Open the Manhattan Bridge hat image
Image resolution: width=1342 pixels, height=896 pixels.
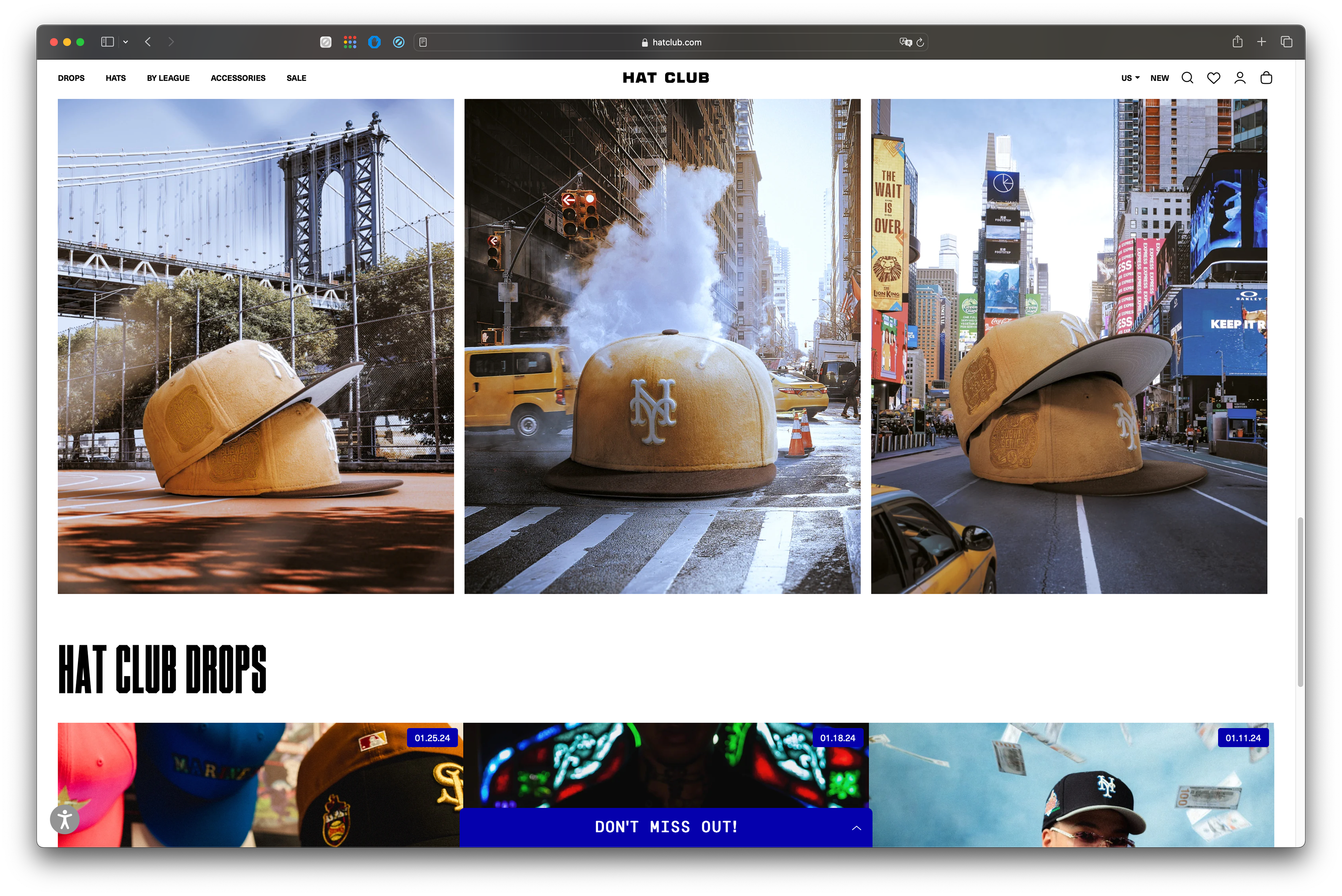coord(255,346)
